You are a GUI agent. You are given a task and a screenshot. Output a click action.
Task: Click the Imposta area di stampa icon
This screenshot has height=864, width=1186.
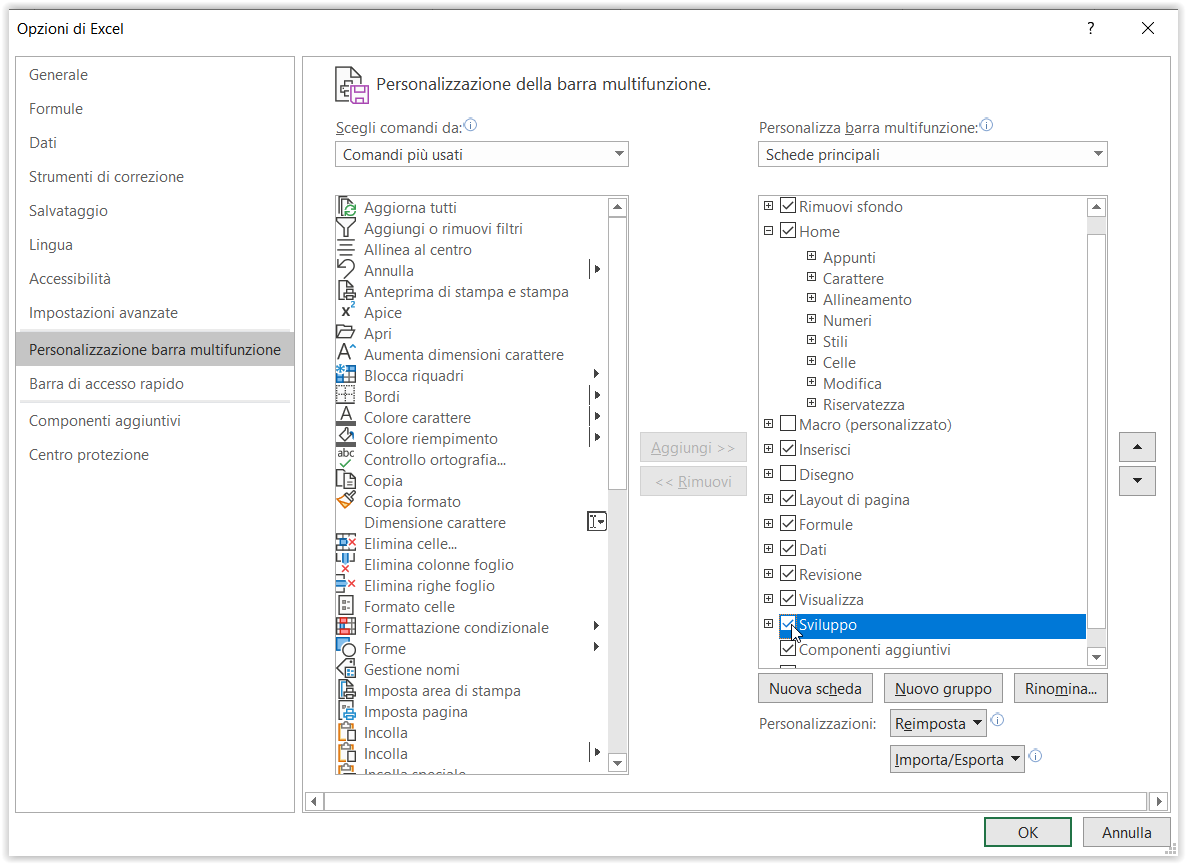(x=346, y=690)
